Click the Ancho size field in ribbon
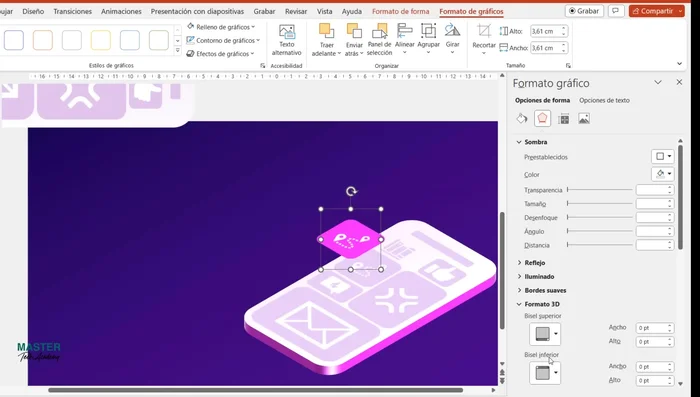The image size is (700, 397). pyautogui.click(x=549, y=48)
